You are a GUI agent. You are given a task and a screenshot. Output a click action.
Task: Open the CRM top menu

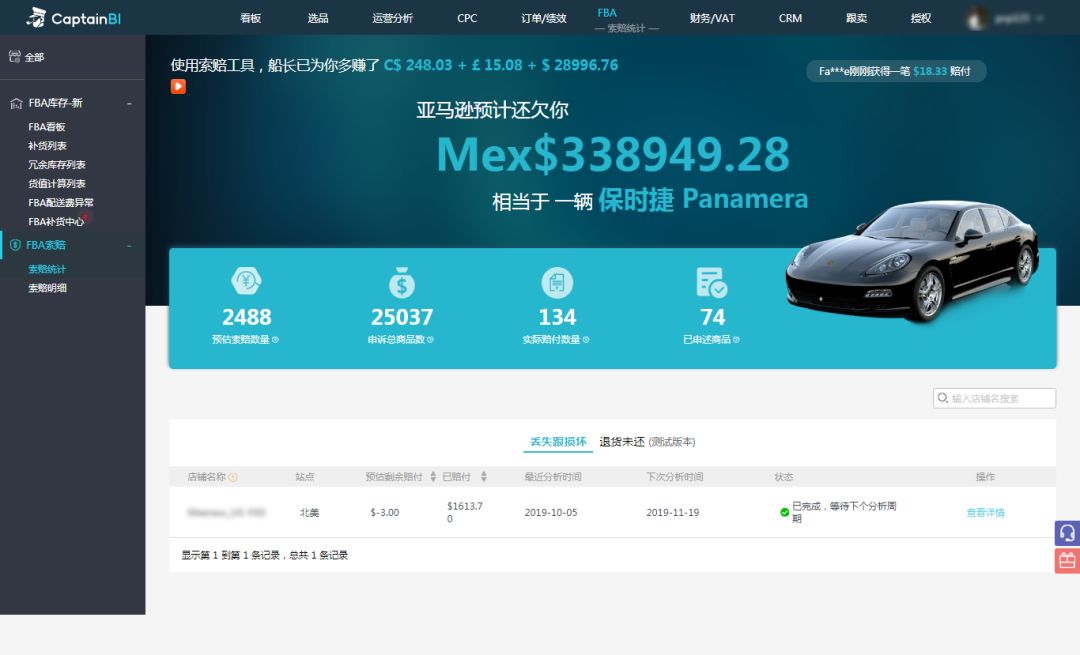click(x=790, y=19)
